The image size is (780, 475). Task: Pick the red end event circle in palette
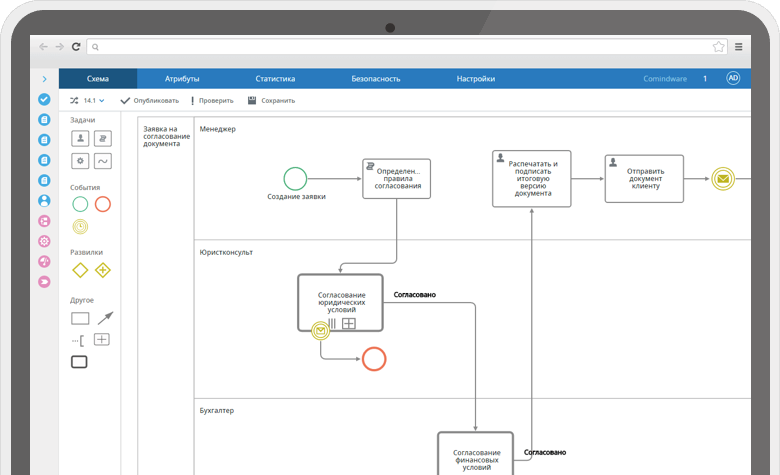click(x=102, y=204)
